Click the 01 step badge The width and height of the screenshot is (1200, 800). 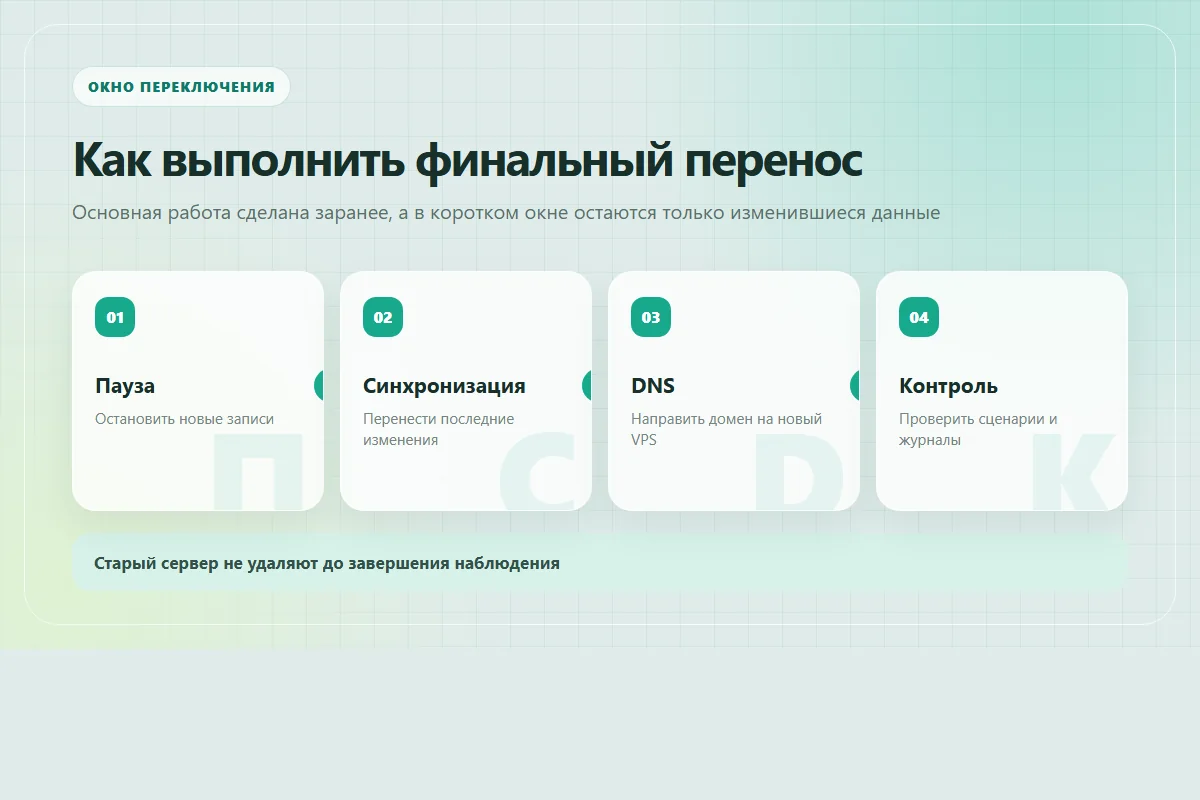(x=115, y=317)
